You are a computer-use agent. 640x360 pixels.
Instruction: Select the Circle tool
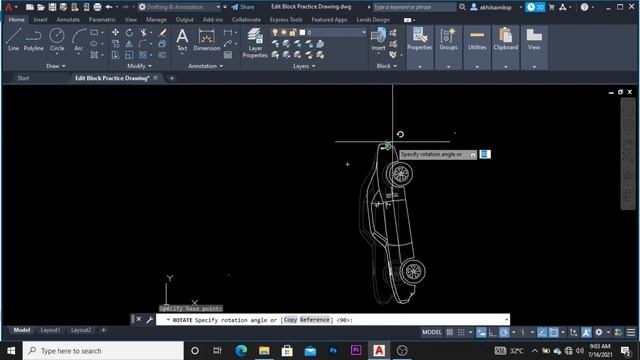tap(57, 40)
